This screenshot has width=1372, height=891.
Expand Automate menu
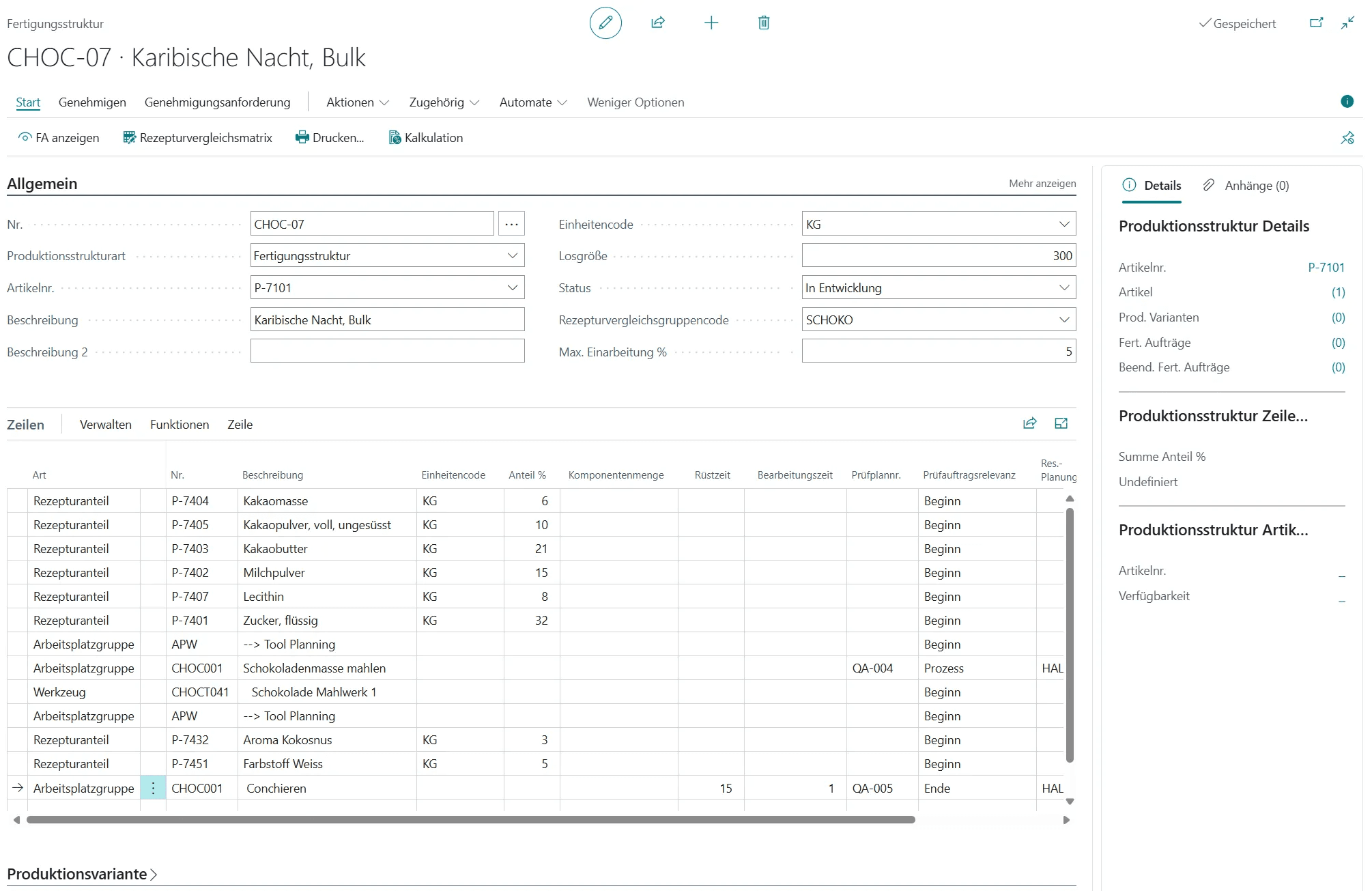[533, 102]
